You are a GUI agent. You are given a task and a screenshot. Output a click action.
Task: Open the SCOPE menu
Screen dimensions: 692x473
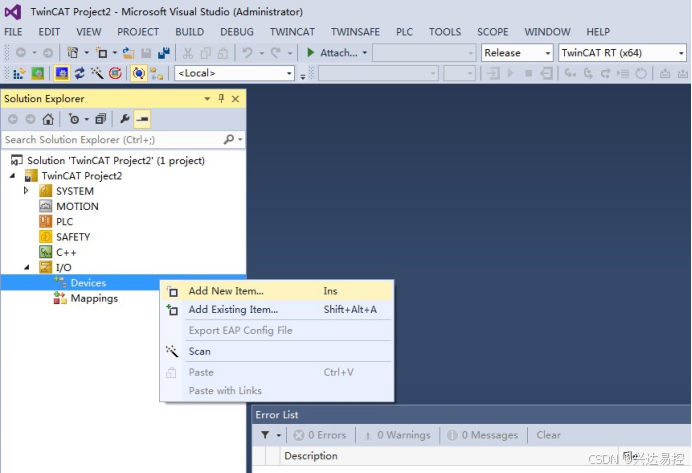click(x=493, y=32)
